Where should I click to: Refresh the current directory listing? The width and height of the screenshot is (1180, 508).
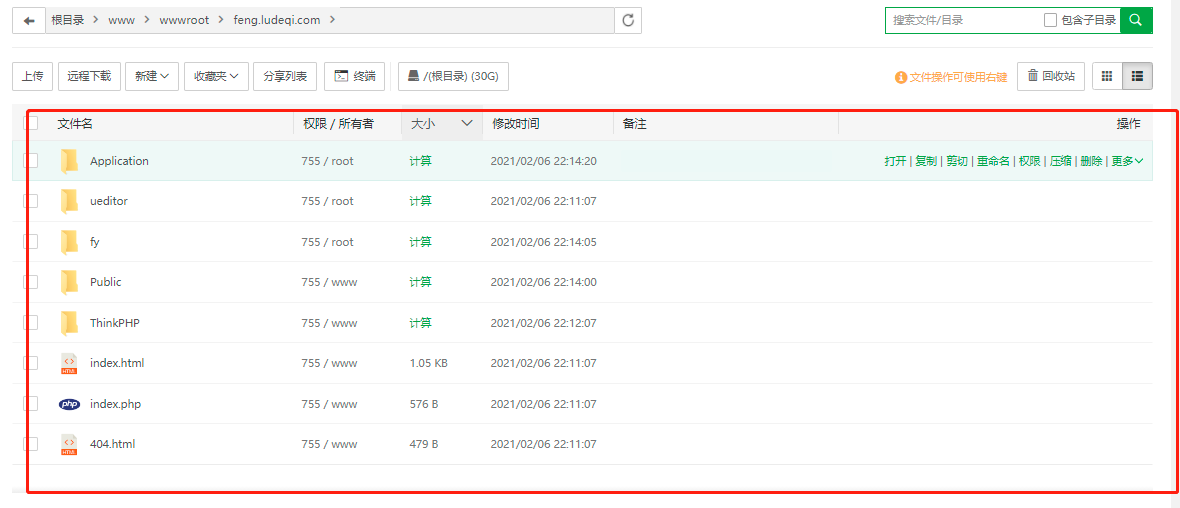[628, 20]
